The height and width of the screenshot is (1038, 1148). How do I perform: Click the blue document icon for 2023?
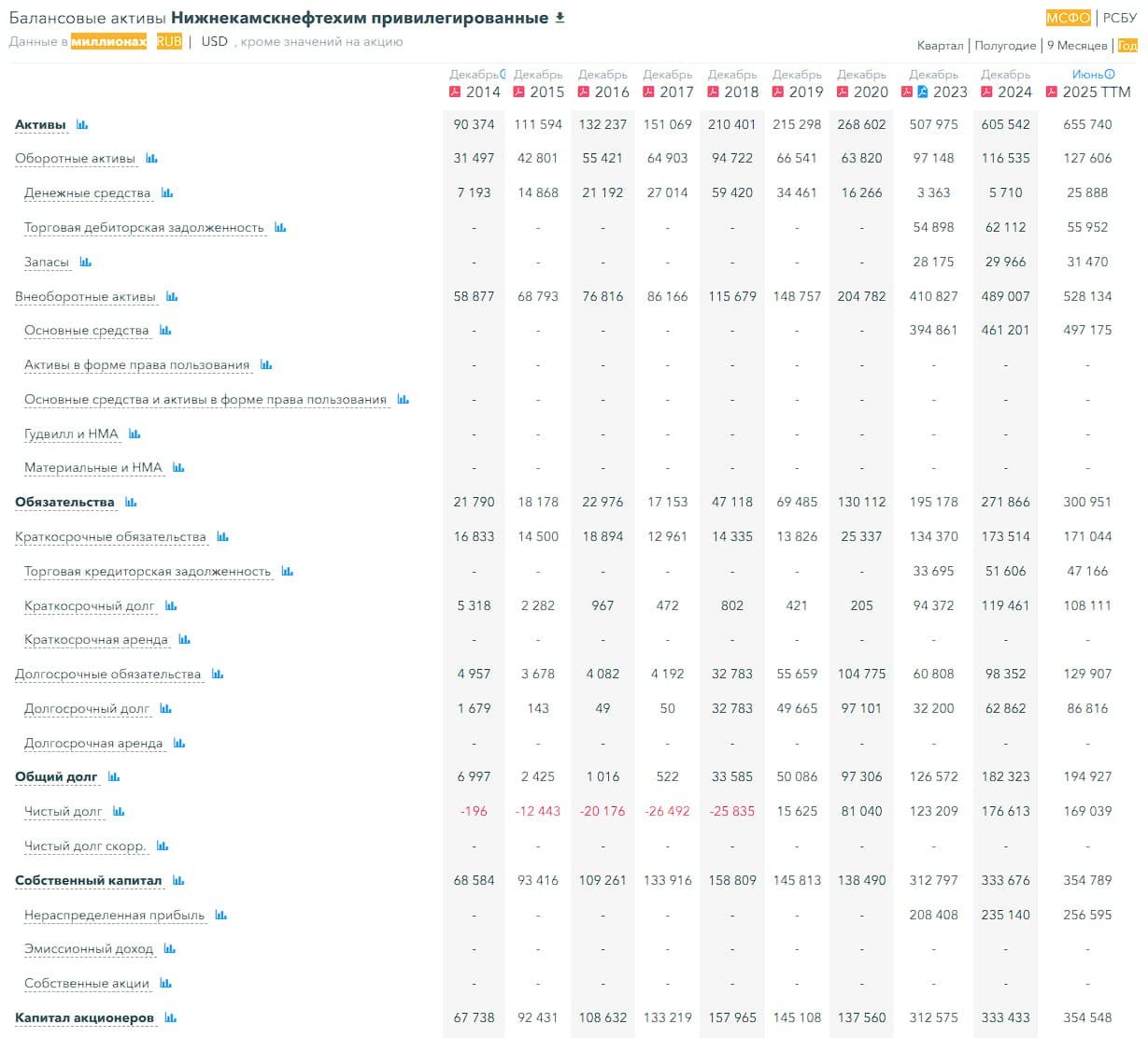[x=922, y=92]
